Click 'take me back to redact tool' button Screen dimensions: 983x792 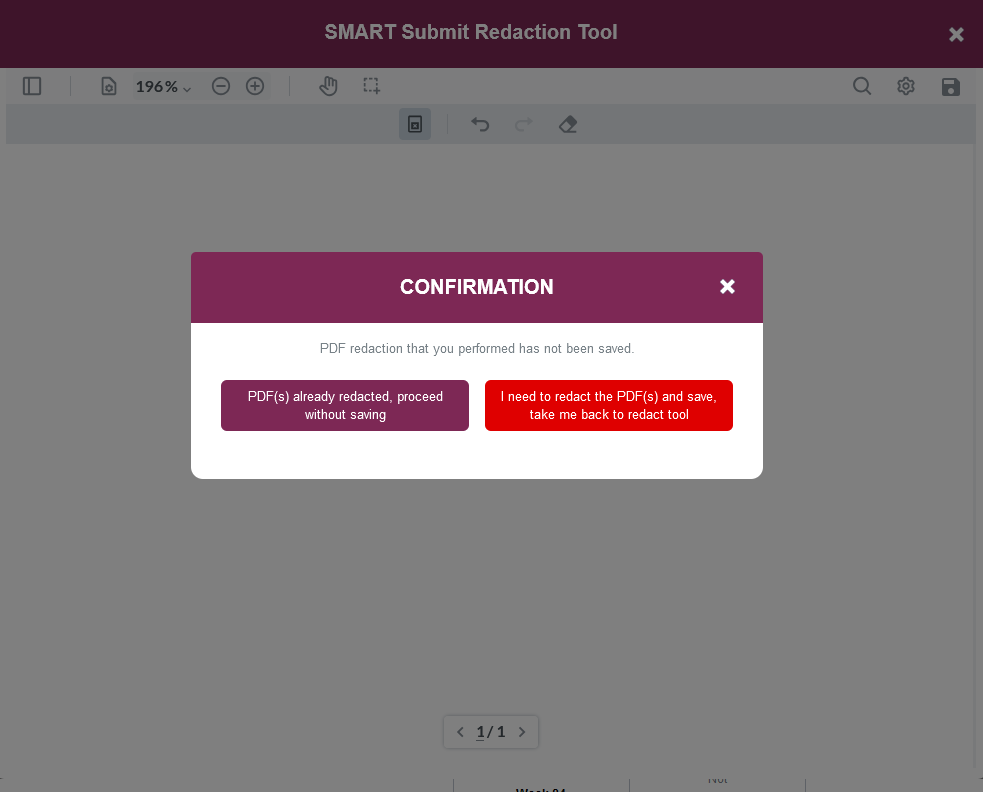coord(609,405)
